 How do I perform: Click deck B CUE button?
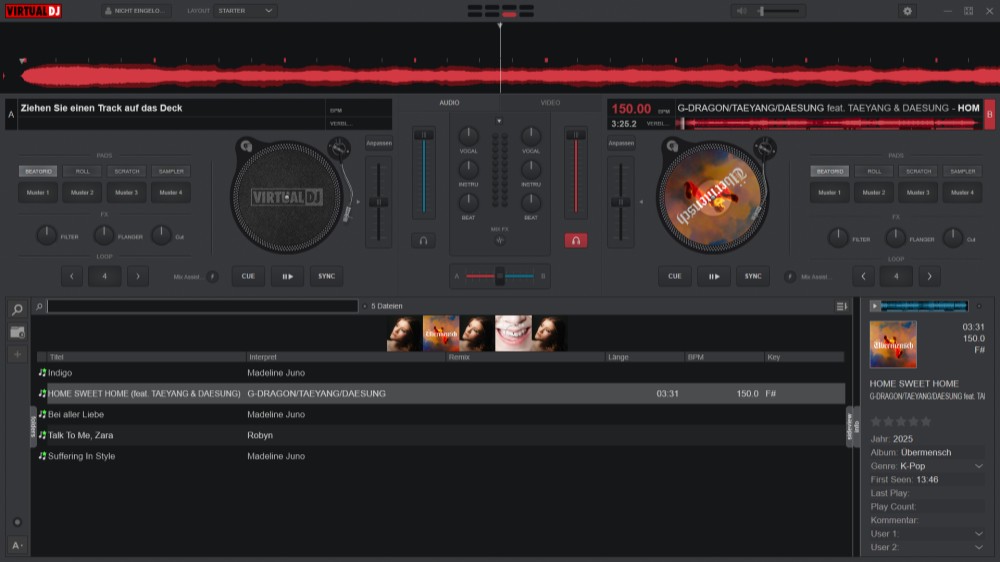675,276
